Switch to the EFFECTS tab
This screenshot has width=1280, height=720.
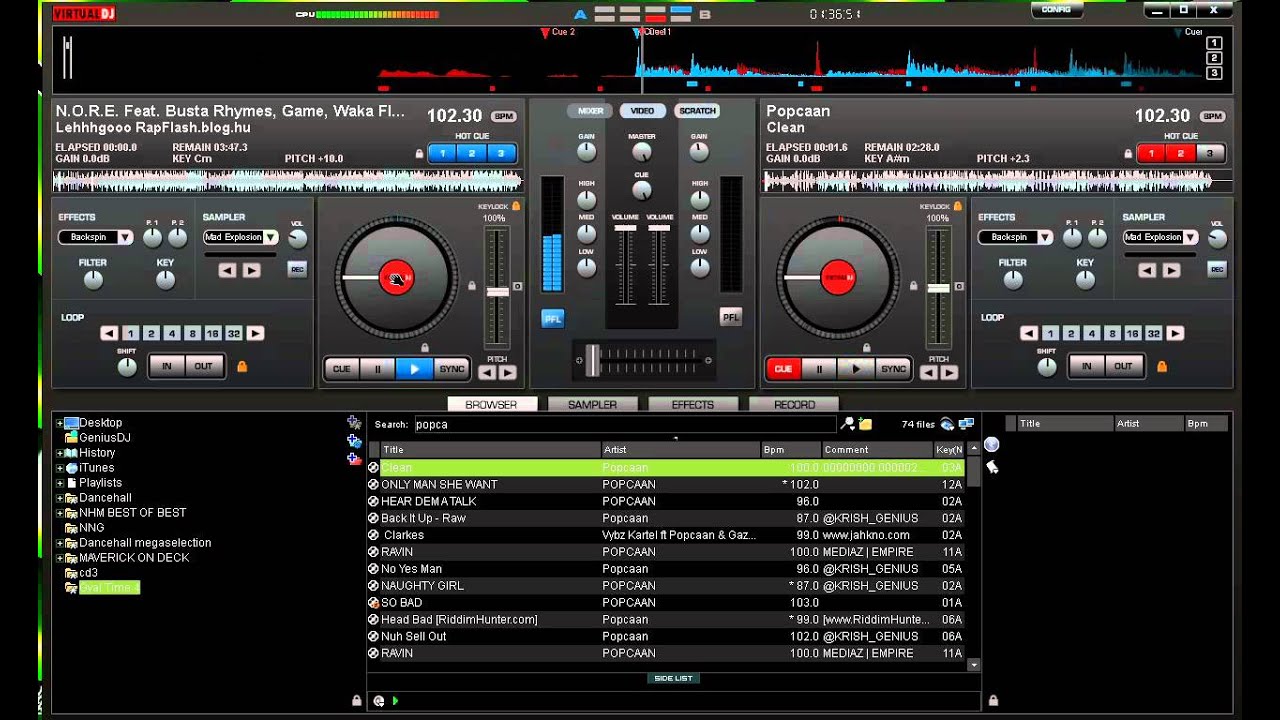pyautogui.click(x=693, y=404)
